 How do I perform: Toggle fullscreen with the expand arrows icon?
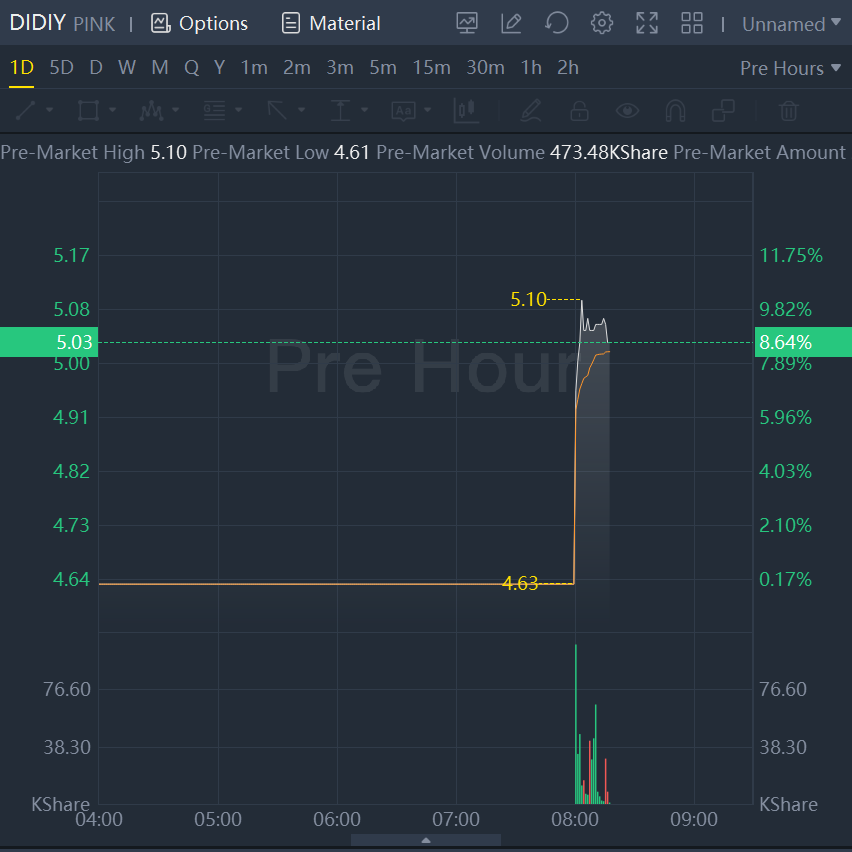click(x=647, y=23)
